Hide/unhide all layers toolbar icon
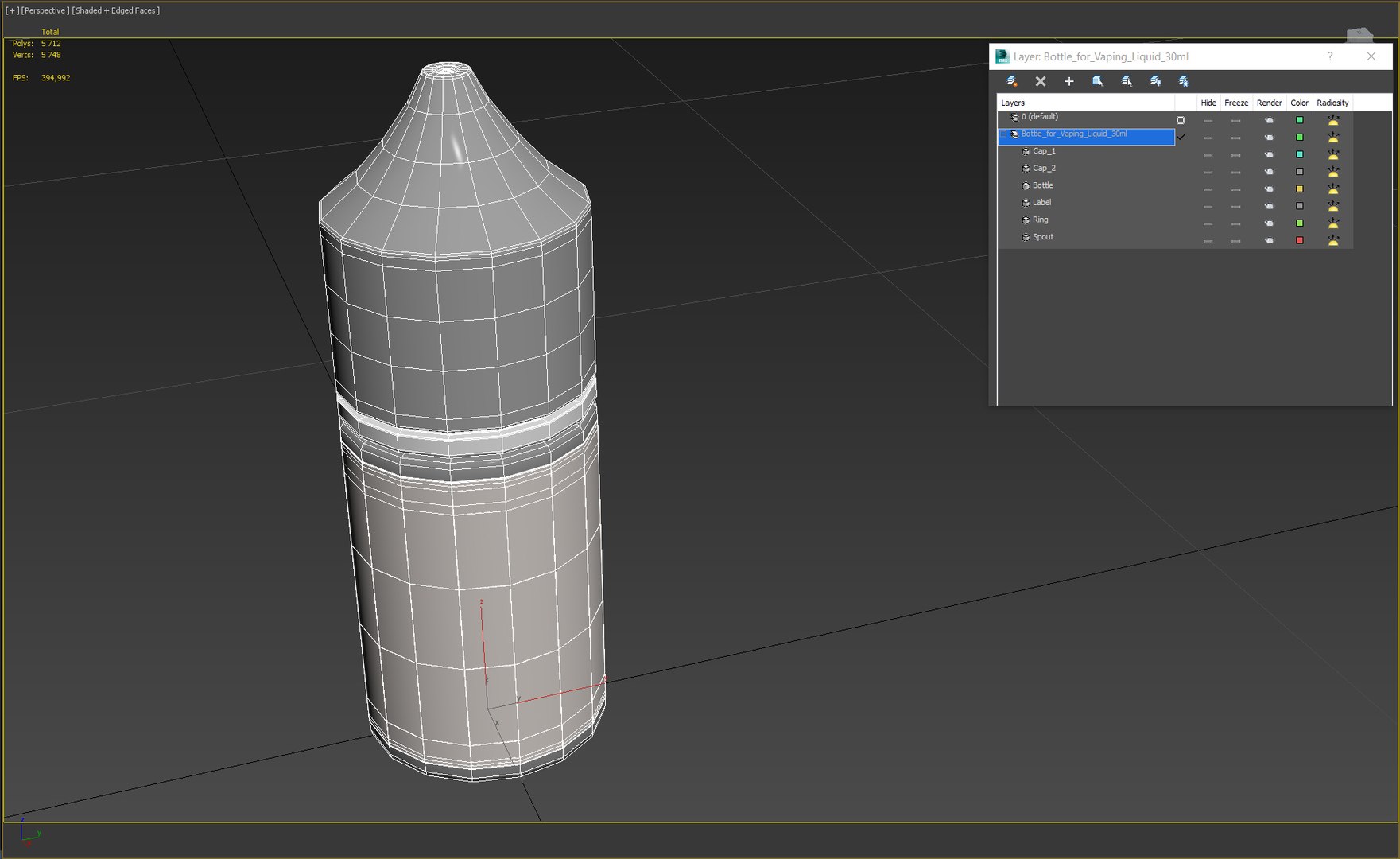This screenshot has width=1400, height=859. pyautogui.click(x=1154, y=81)
